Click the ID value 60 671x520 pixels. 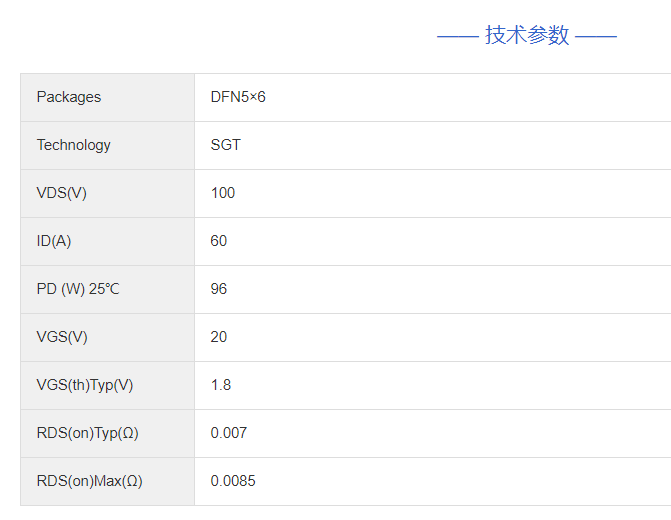point(219,241)
